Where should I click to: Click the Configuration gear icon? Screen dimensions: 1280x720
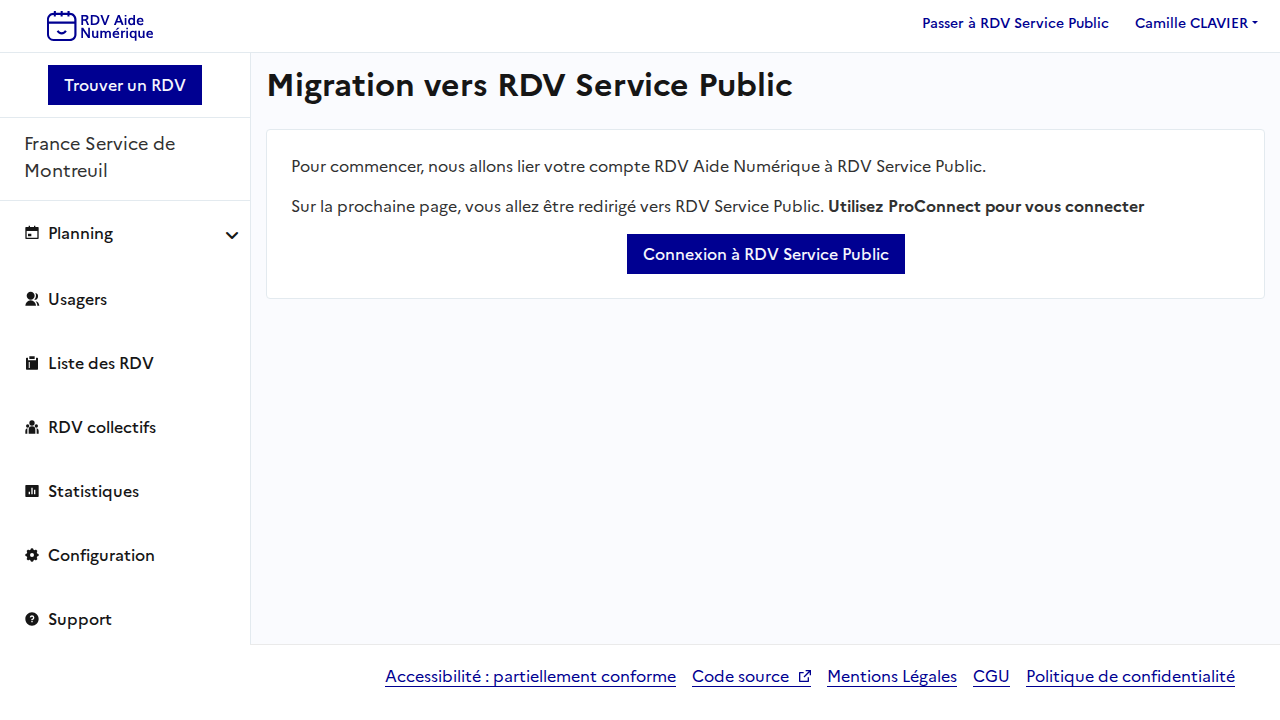coord(32,555)
